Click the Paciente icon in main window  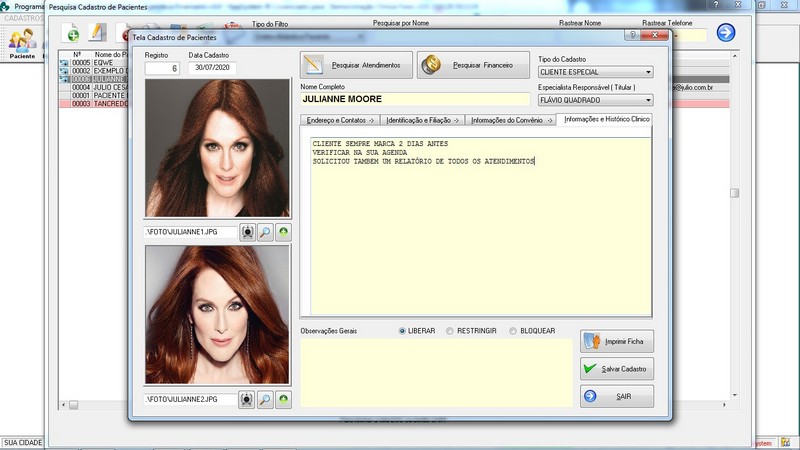22,43
